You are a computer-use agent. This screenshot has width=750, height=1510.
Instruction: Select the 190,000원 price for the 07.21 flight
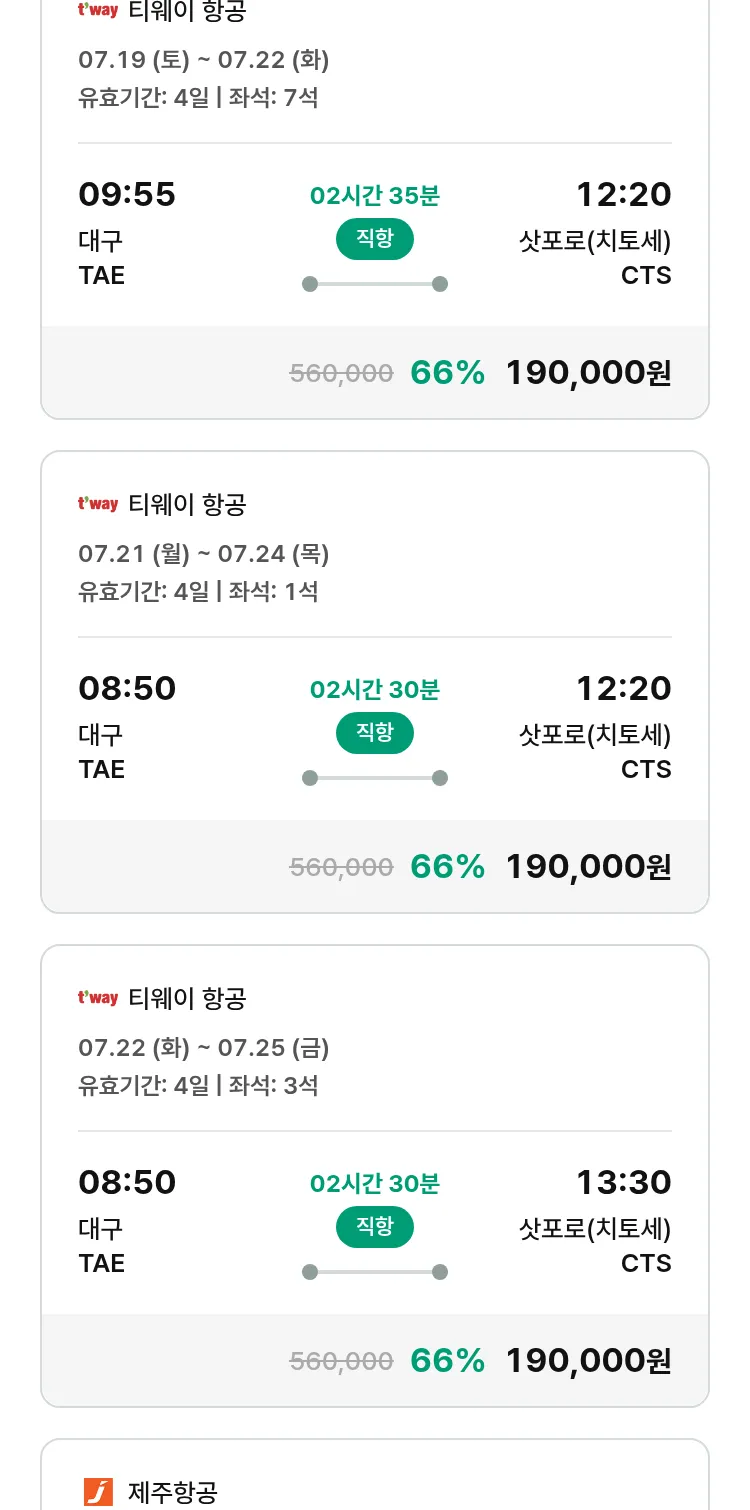588,867
